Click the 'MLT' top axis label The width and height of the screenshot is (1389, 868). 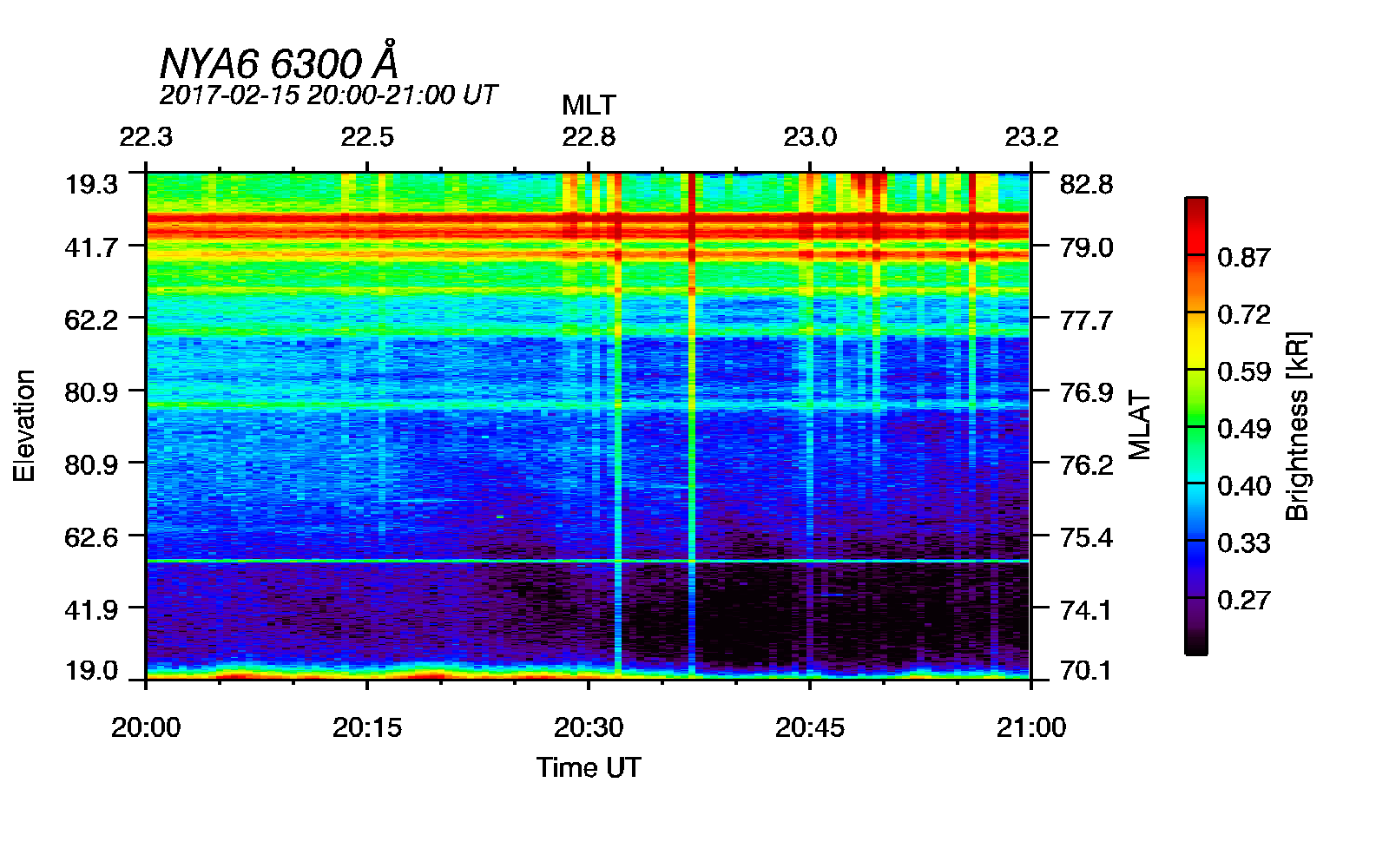click(x=589, y=105)
